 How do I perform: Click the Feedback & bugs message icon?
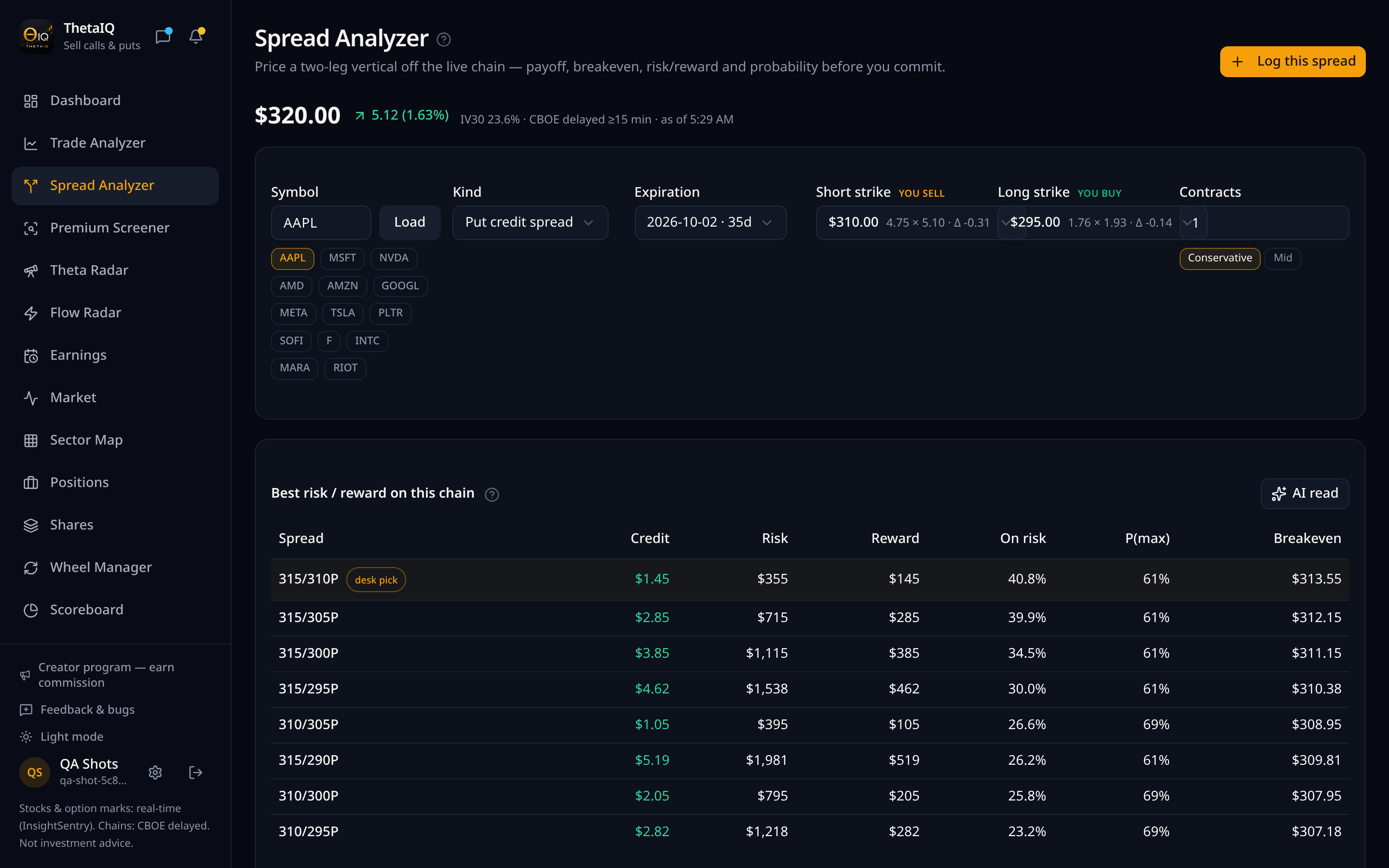26,710
